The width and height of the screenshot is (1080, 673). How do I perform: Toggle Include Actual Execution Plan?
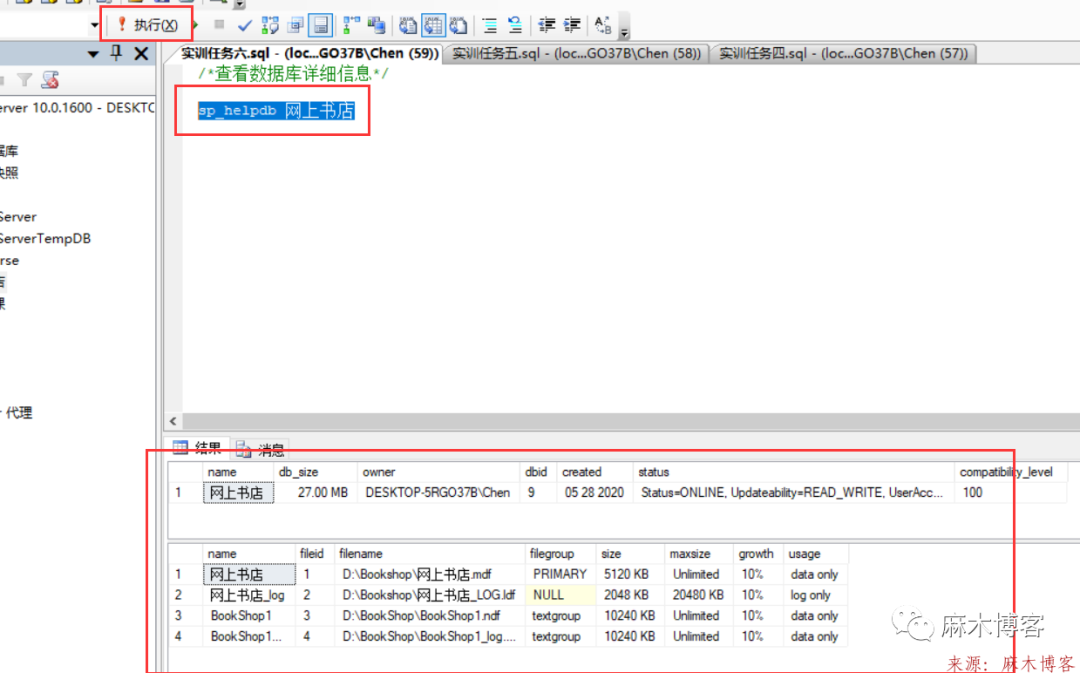(x=351, y=25)
